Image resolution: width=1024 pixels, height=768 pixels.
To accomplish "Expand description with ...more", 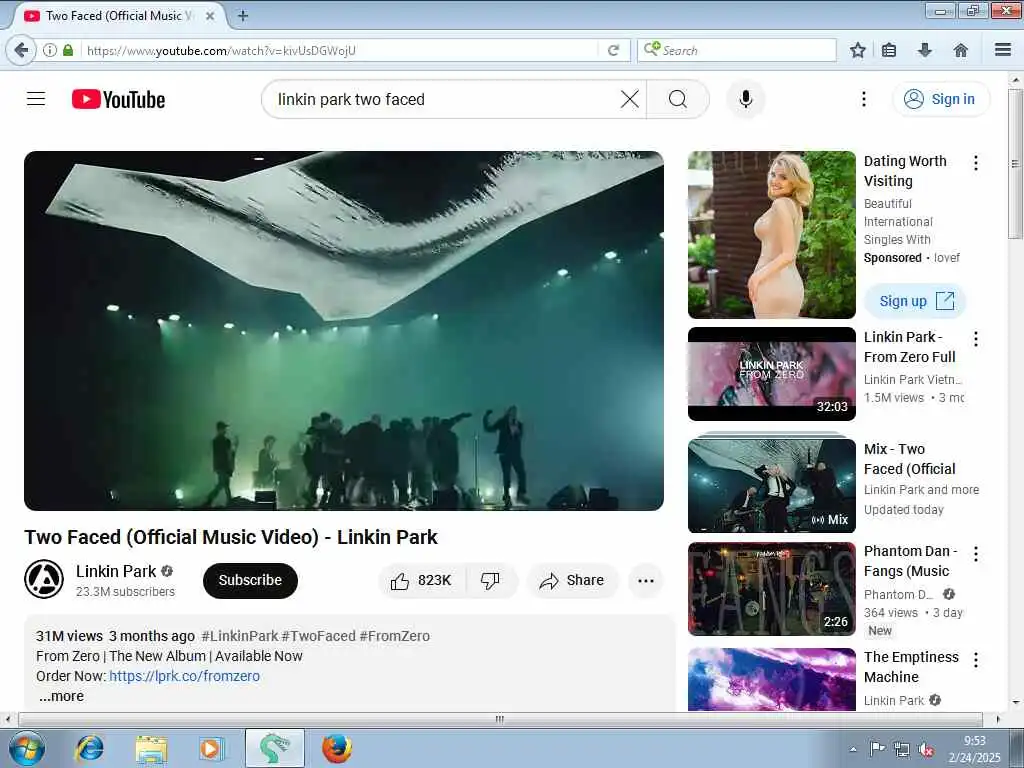I will [61, 696].
